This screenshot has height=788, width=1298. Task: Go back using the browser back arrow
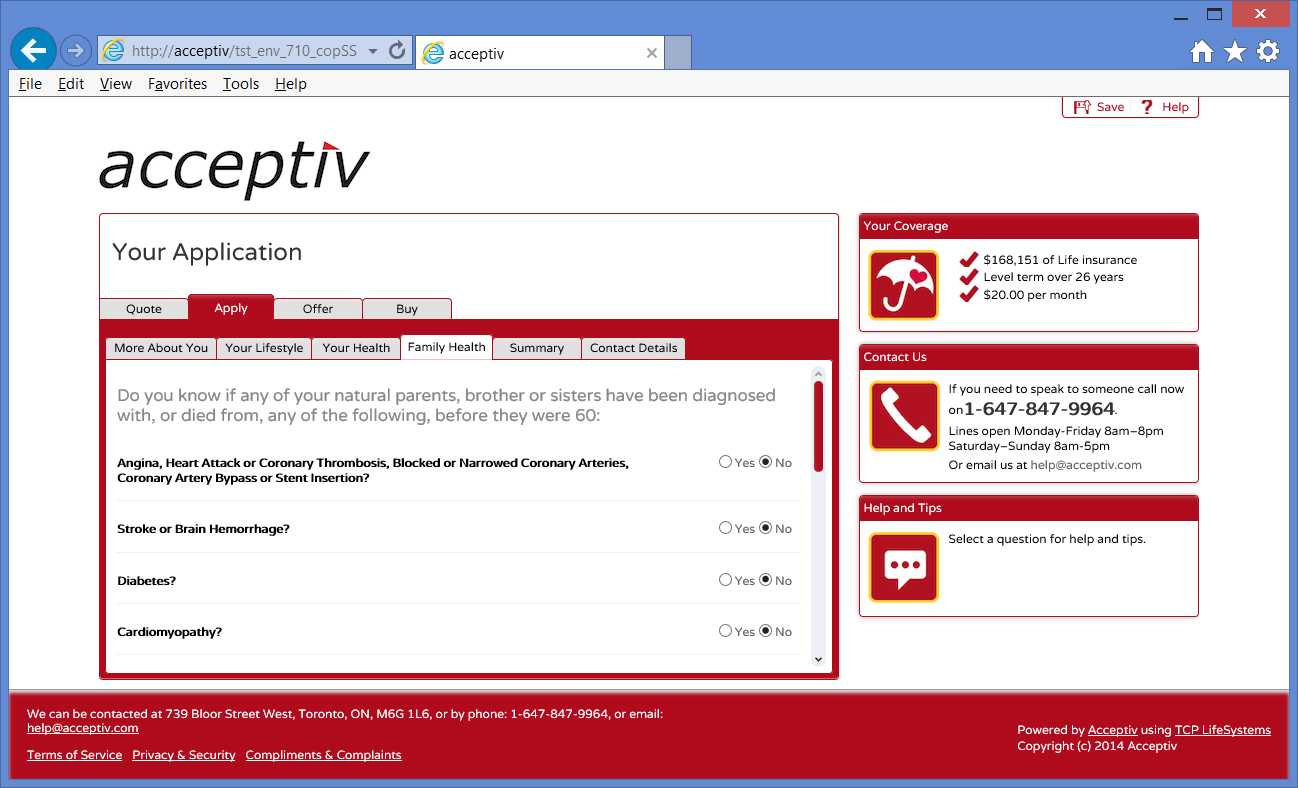click(34, 50)
